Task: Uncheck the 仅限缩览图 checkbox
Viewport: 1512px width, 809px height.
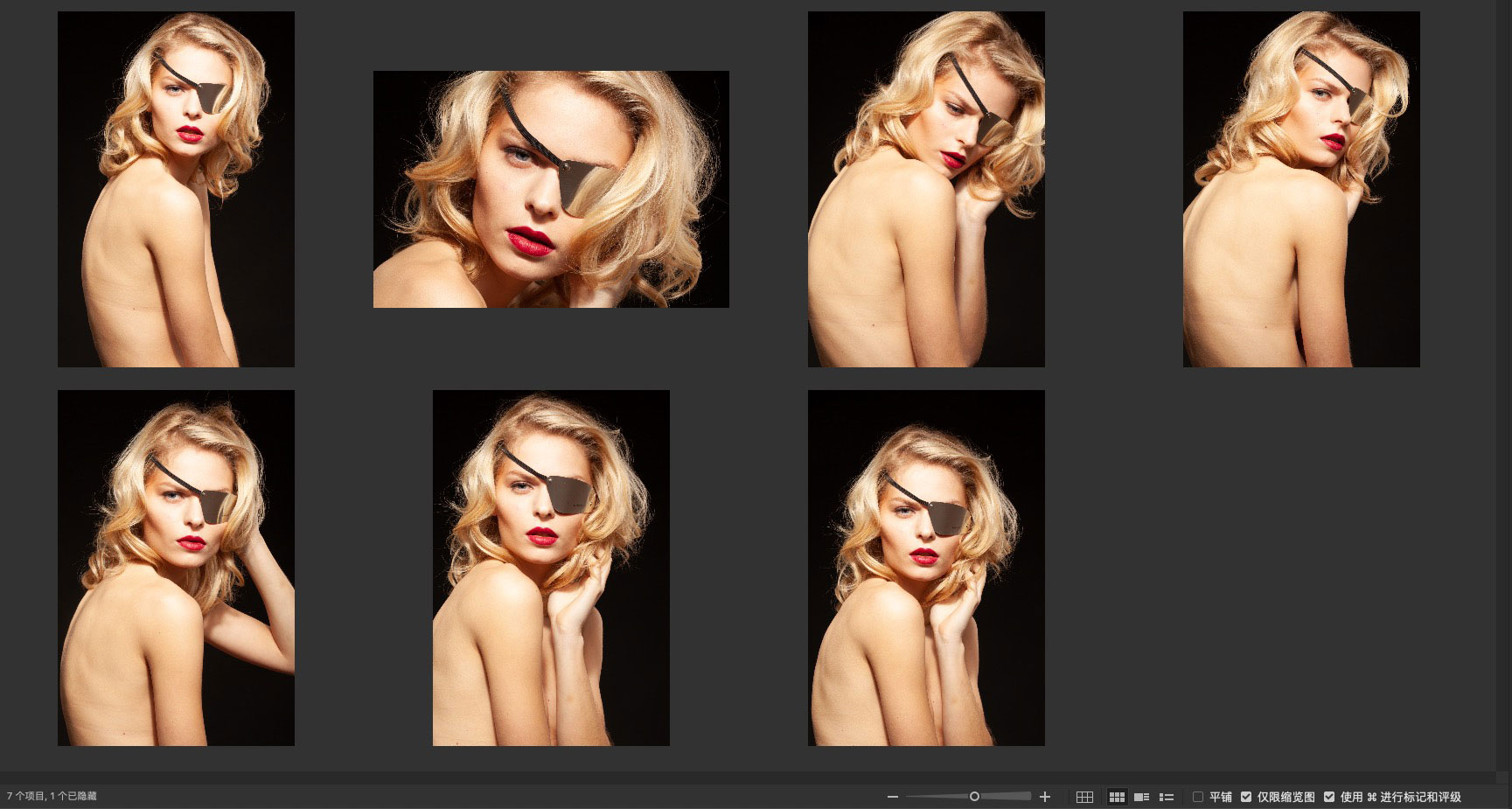Action: (1246, 797)
